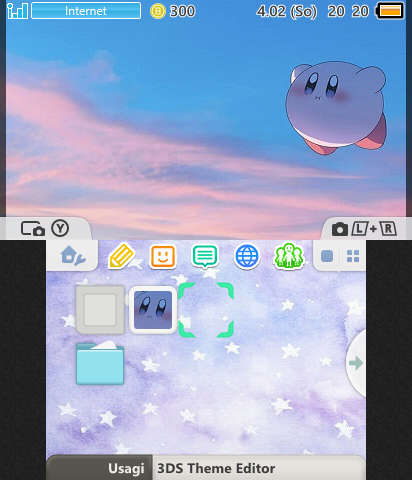Open camera mode with Y button tab
Viewport: 412px width, 480px height.
pyautogui.click(x=45, y=229)
